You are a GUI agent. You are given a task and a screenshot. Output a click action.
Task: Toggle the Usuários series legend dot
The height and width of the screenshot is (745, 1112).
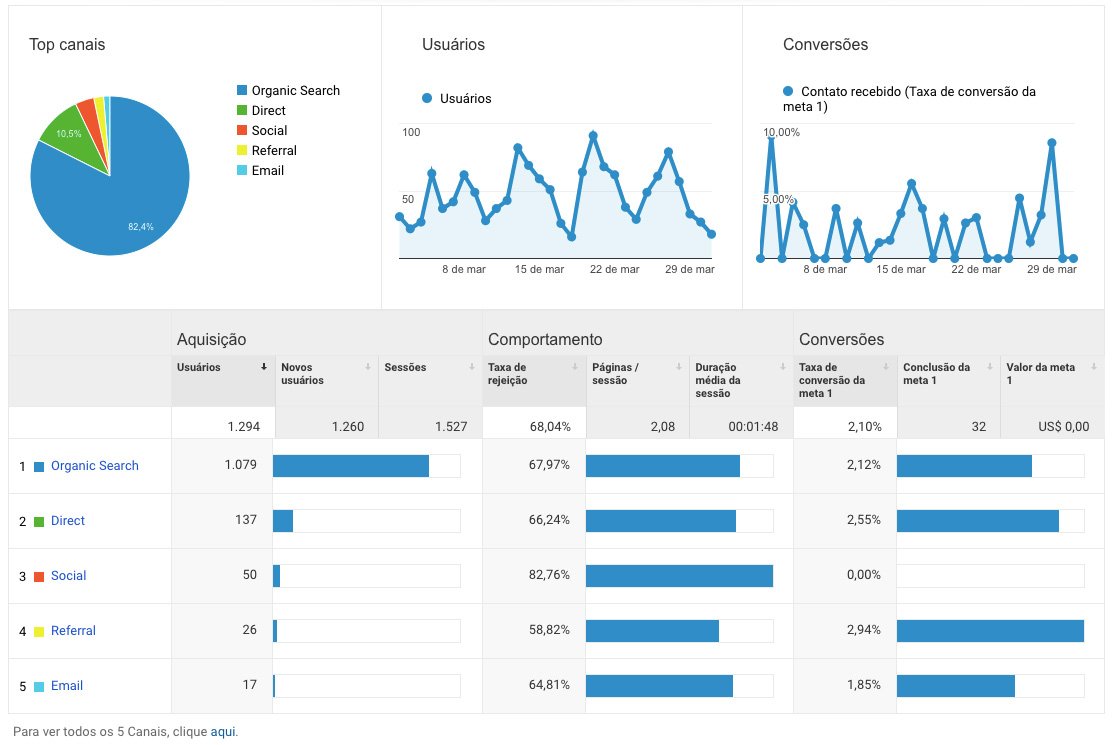tap(427, 99)
